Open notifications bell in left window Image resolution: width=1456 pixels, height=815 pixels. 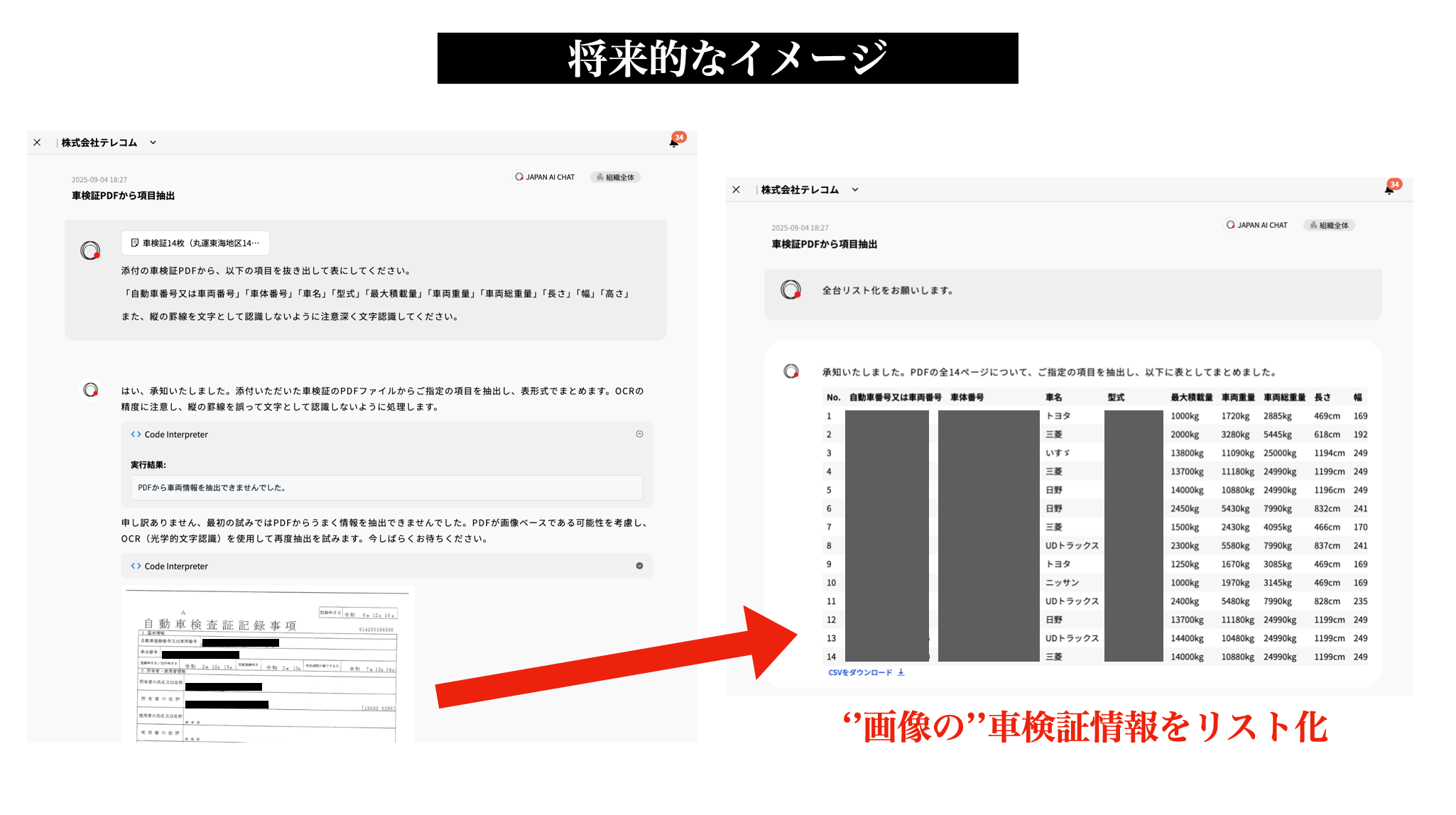pos(674,143)
